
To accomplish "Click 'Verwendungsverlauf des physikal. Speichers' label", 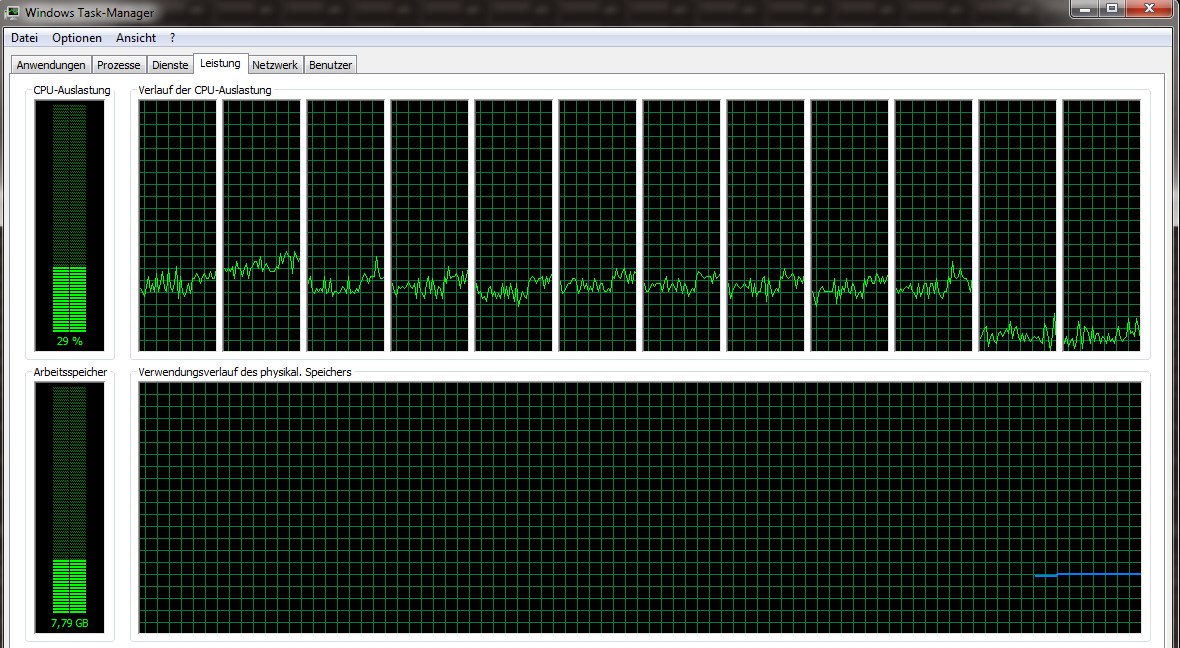I will tap(245, 372).
